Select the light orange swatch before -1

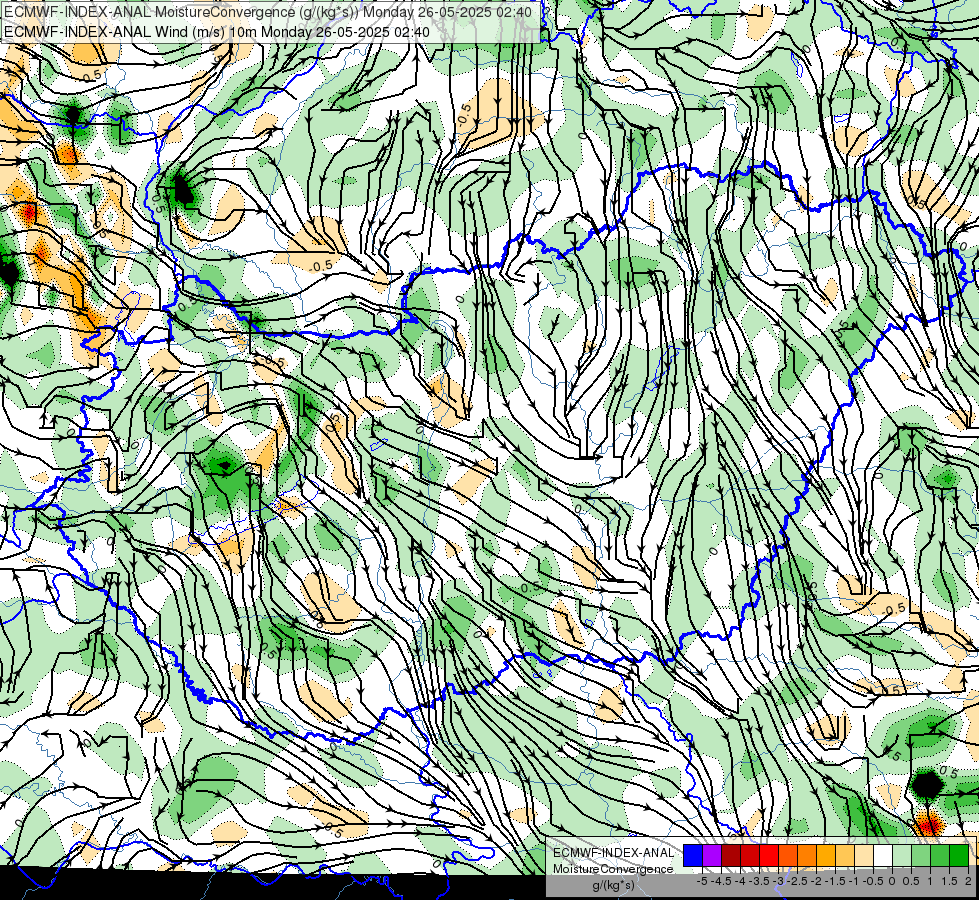point(845,856)
